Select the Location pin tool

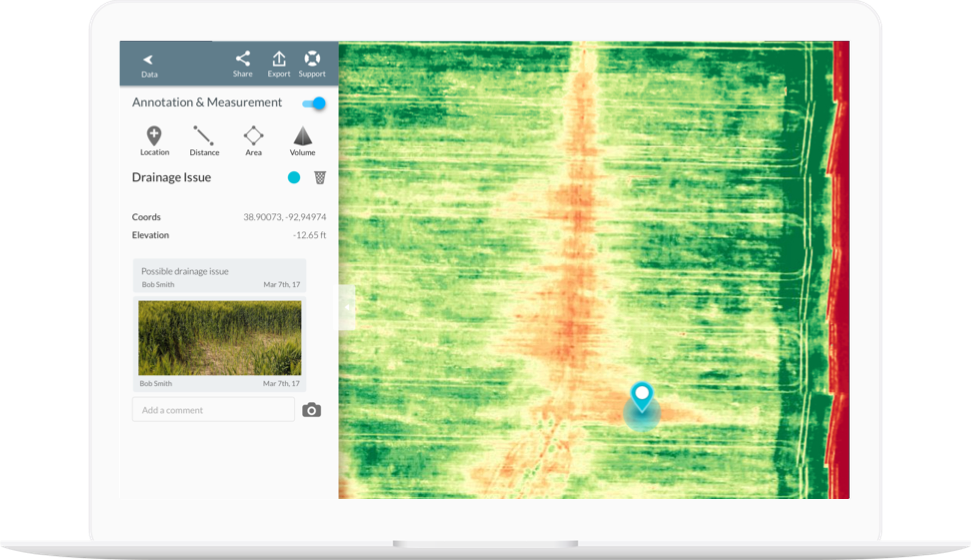click(x=154, y=141)
